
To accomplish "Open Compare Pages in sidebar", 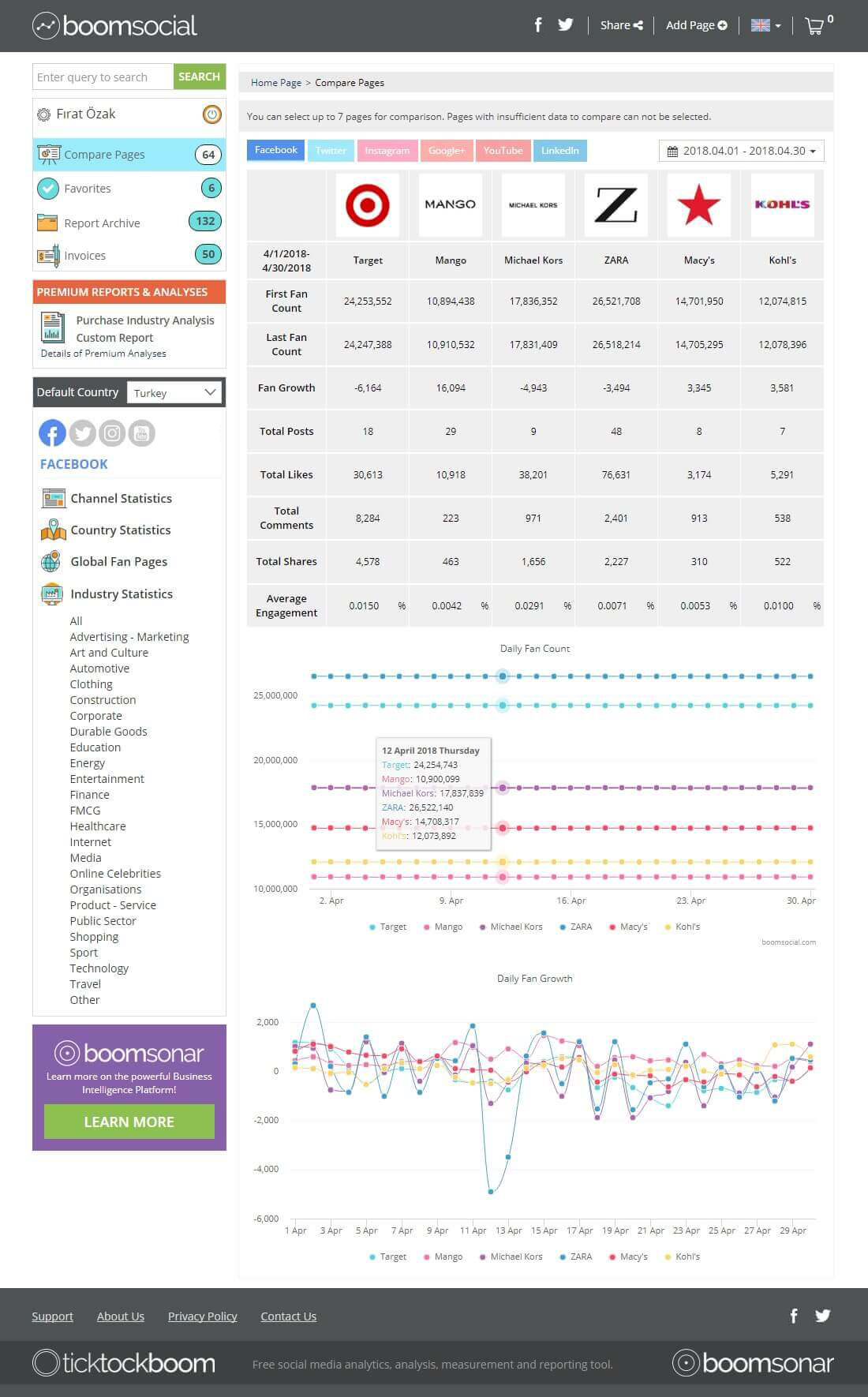I will click(x=129, y=155).
